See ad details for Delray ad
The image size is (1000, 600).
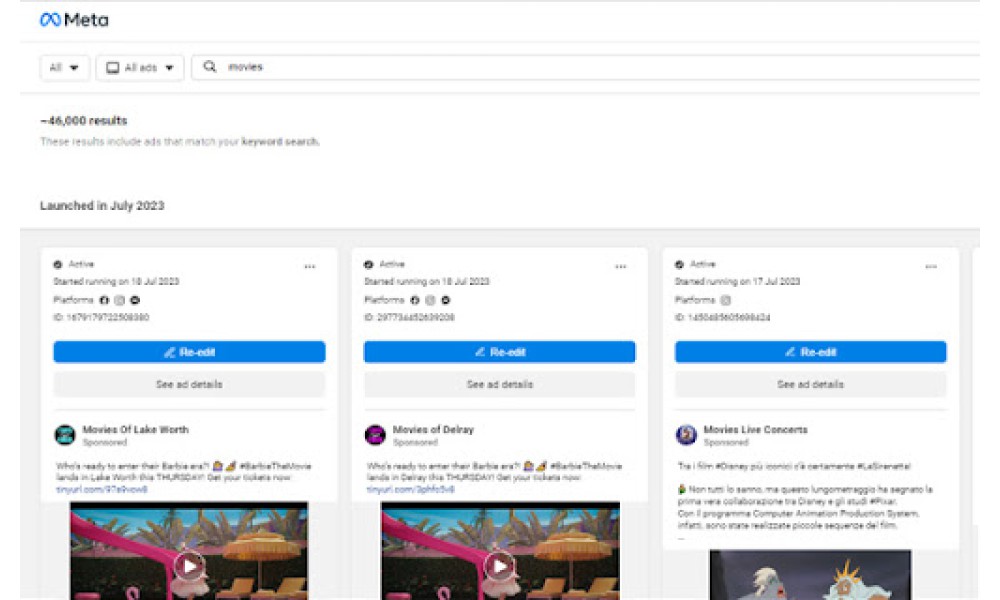pos(499,384)
